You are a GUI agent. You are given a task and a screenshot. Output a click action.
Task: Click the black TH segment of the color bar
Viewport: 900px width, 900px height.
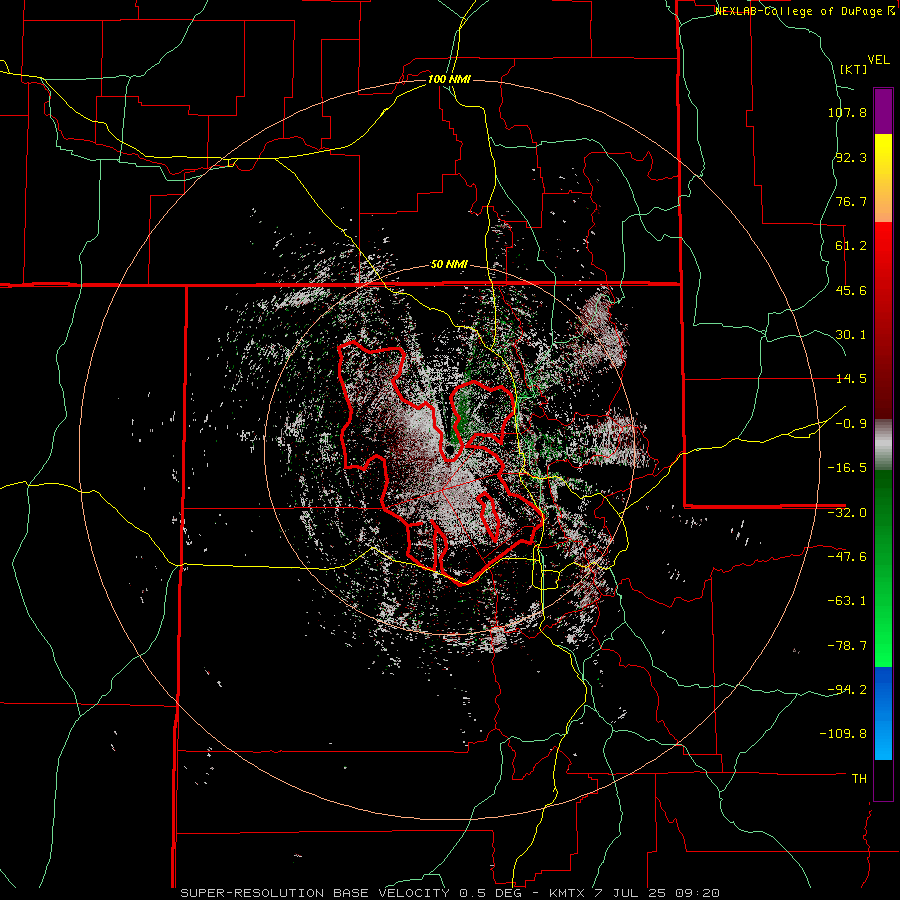(x=883, y=779)
